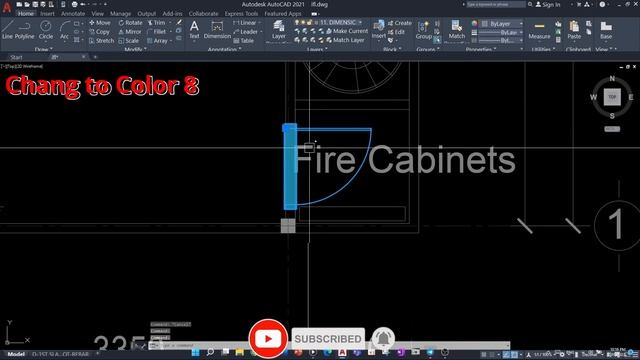Select the Polyline tool

click(x=24, y=30)
